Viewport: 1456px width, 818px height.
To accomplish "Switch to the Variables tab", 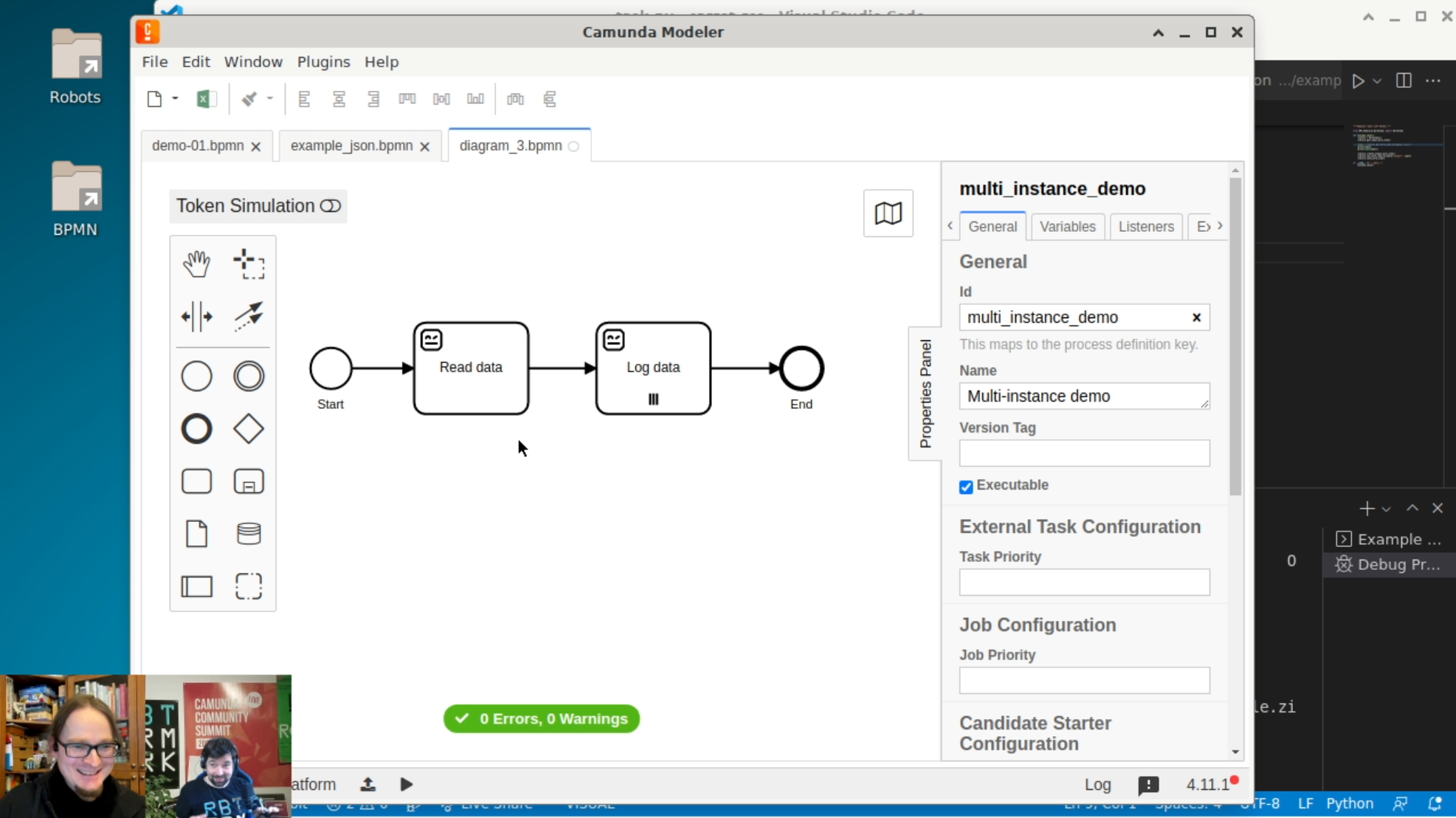I will point(1067,227).
